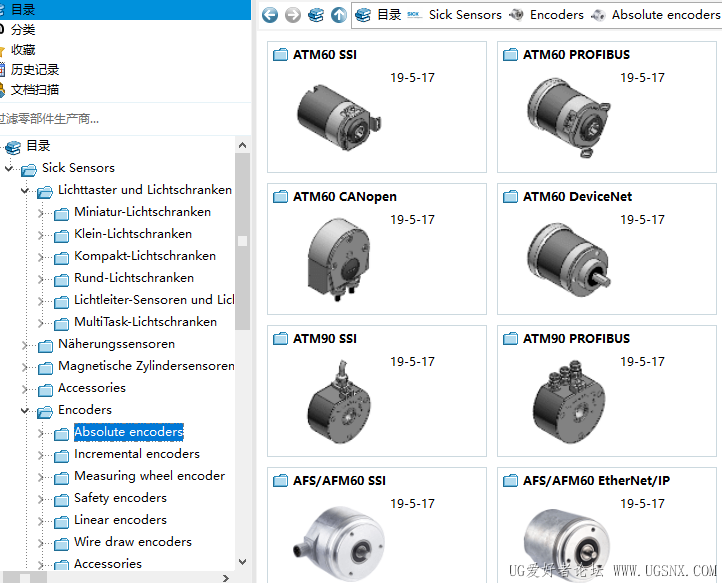The height and width of the screenshot is (583, 722).
Task: Select Absolute encoders in the breadcrumb path
Action: (x=666, y=15)
